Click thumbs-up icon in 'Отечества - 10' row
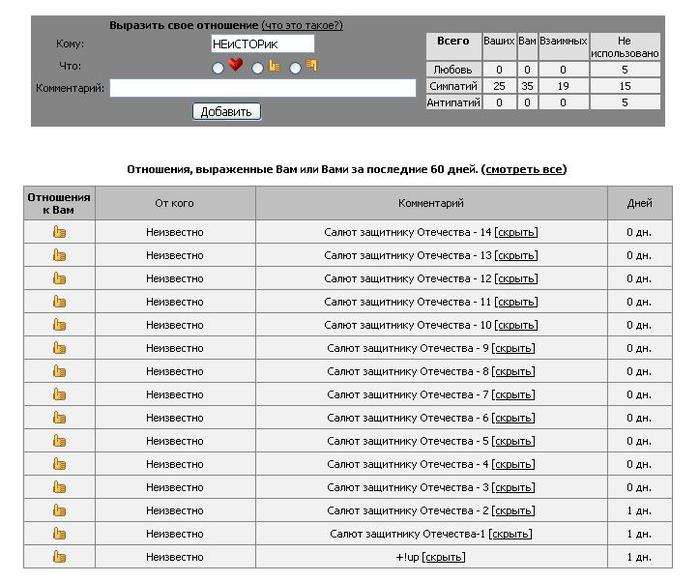Image resolution: width=699 pixels, height=582 pixels. [59, 324]
